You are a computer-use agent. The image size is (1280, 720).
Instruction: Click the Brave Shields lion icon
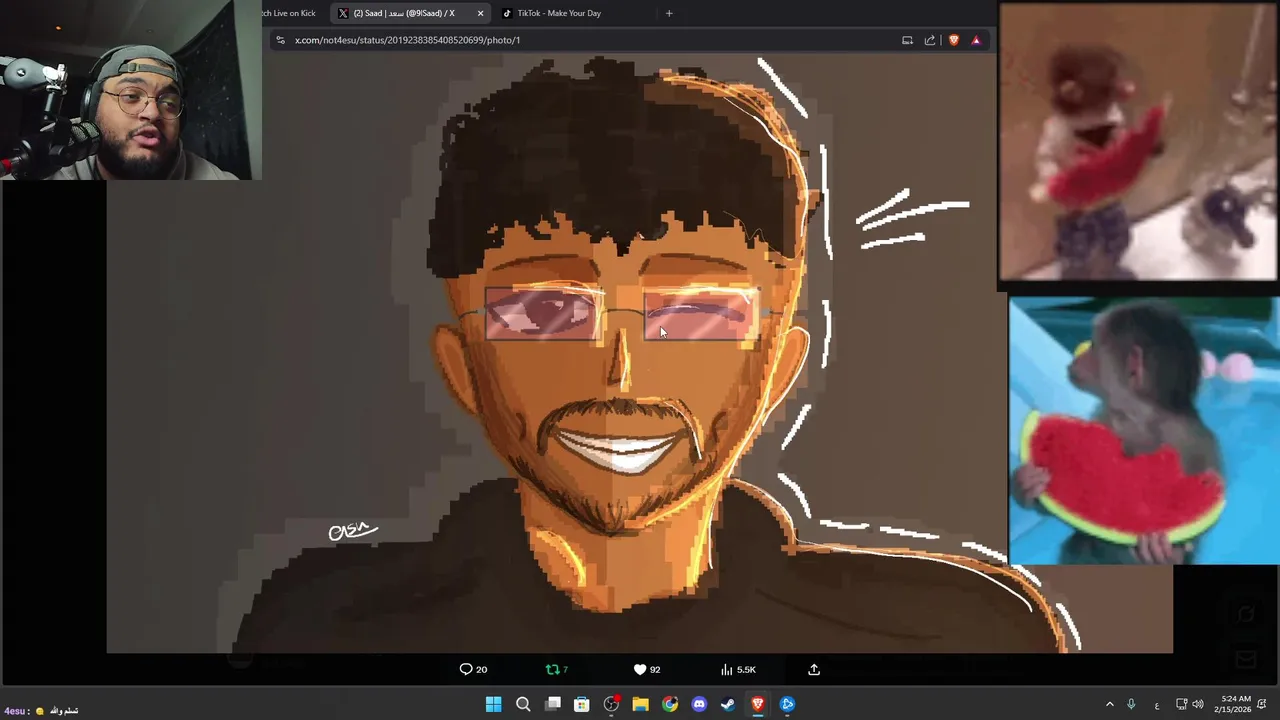(x=954, y=40)
